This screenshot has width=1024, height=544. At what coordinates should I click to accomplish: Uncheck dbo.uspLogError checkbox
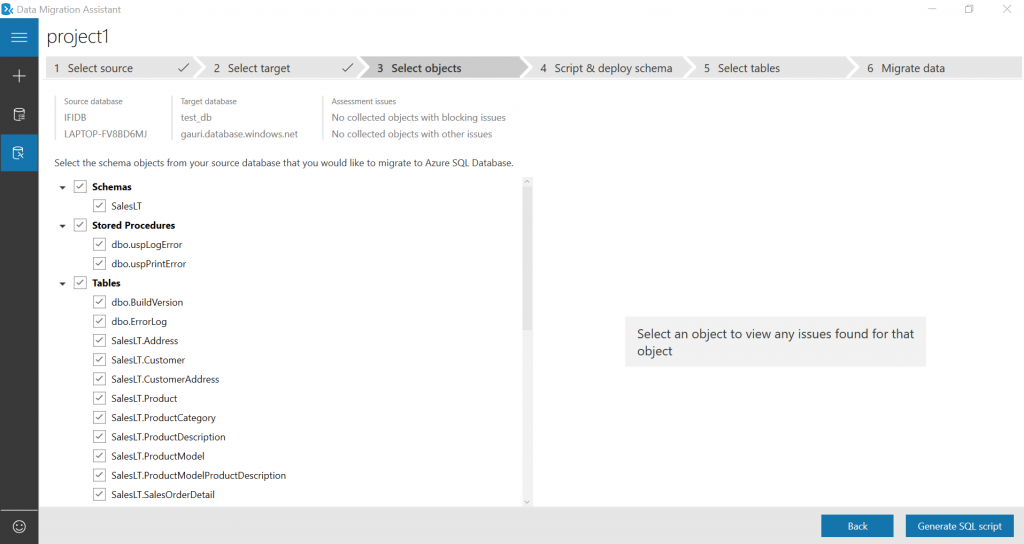click(99, 244)
